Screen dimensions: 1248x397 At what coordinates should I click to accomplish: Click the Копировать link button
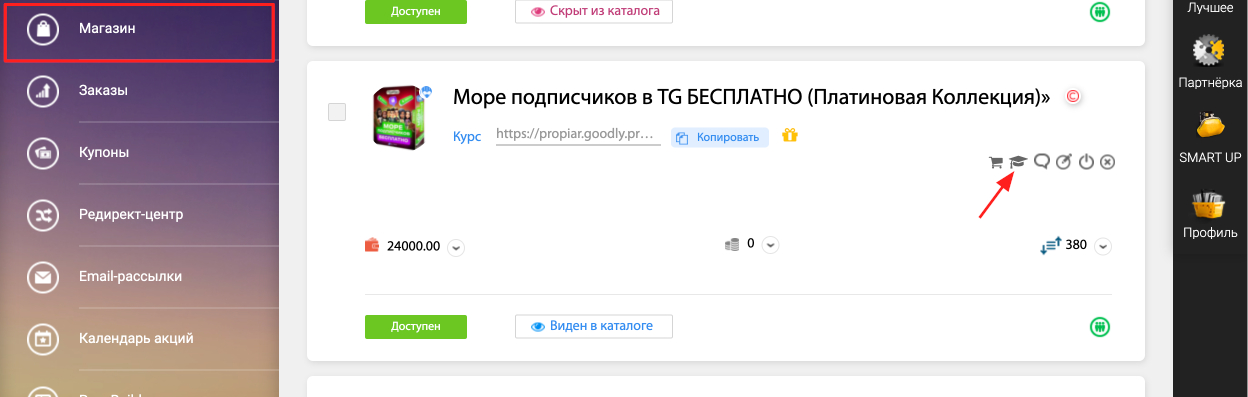coord(719,137)
